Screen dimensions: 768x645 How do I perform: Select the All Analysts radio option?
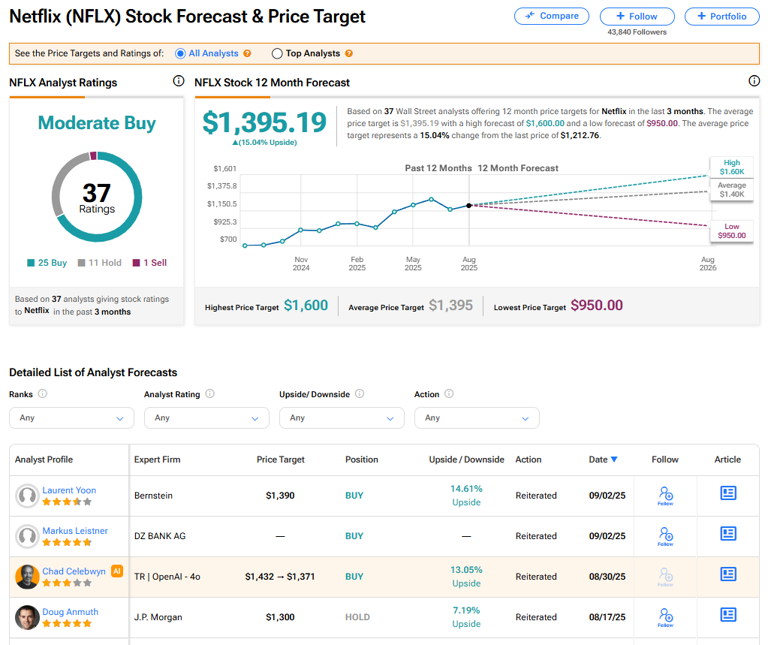pos(180,53)
